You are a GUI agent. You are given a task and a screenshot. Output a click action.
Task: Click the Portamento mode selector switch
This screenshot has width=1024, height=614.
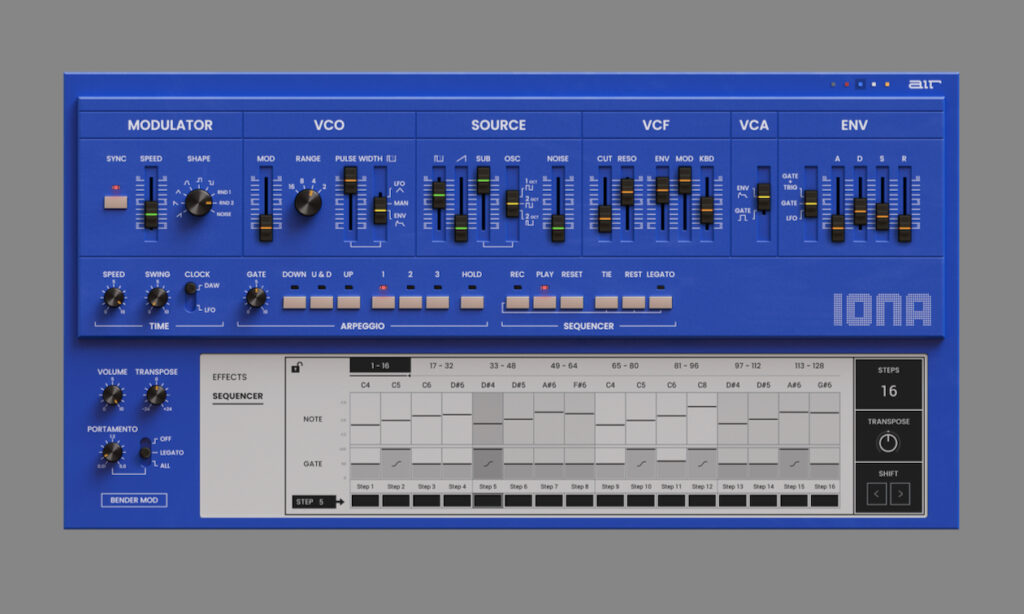(x=147, y=450)
